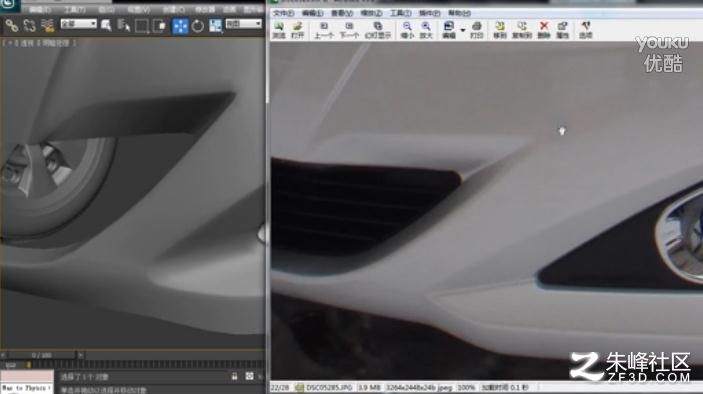Toggle the selection lock icon in status bar
This screenshot has width=703, height=394.
coord(234,377)
